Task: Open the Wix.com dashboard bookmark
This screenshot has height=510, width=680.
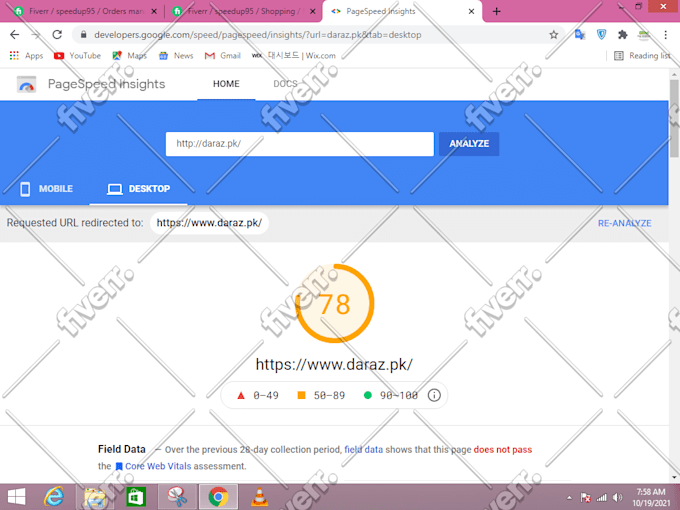Action: [x=294, y=56]
